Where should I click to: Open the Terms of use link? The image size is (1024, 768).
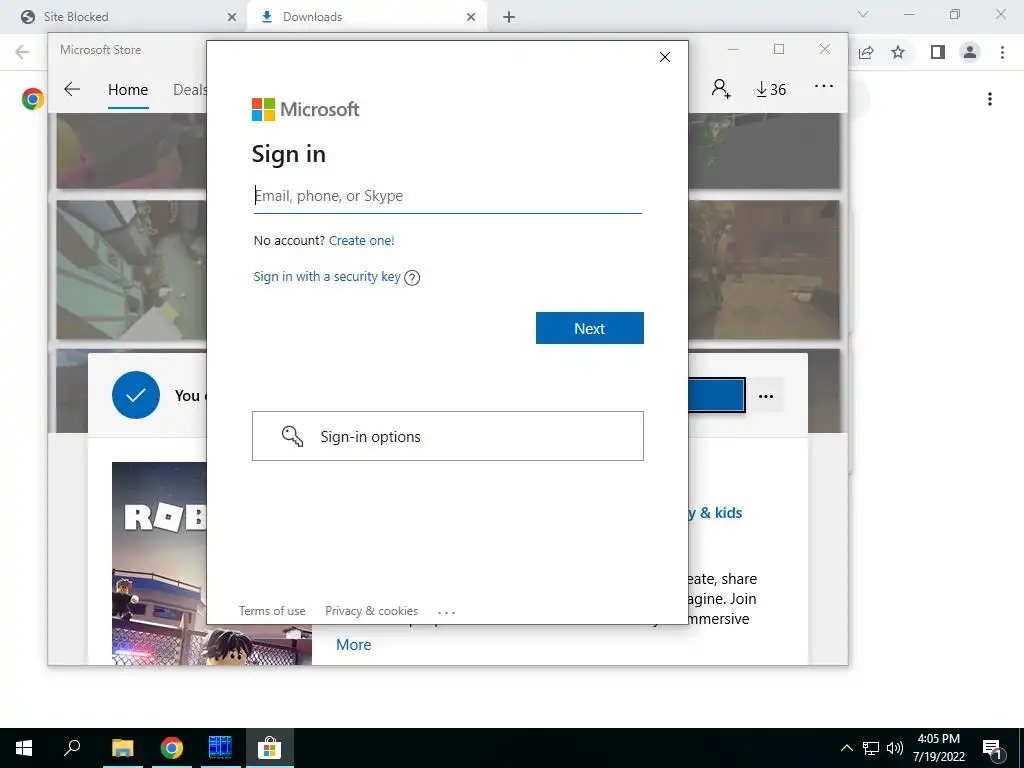(272, 611)
